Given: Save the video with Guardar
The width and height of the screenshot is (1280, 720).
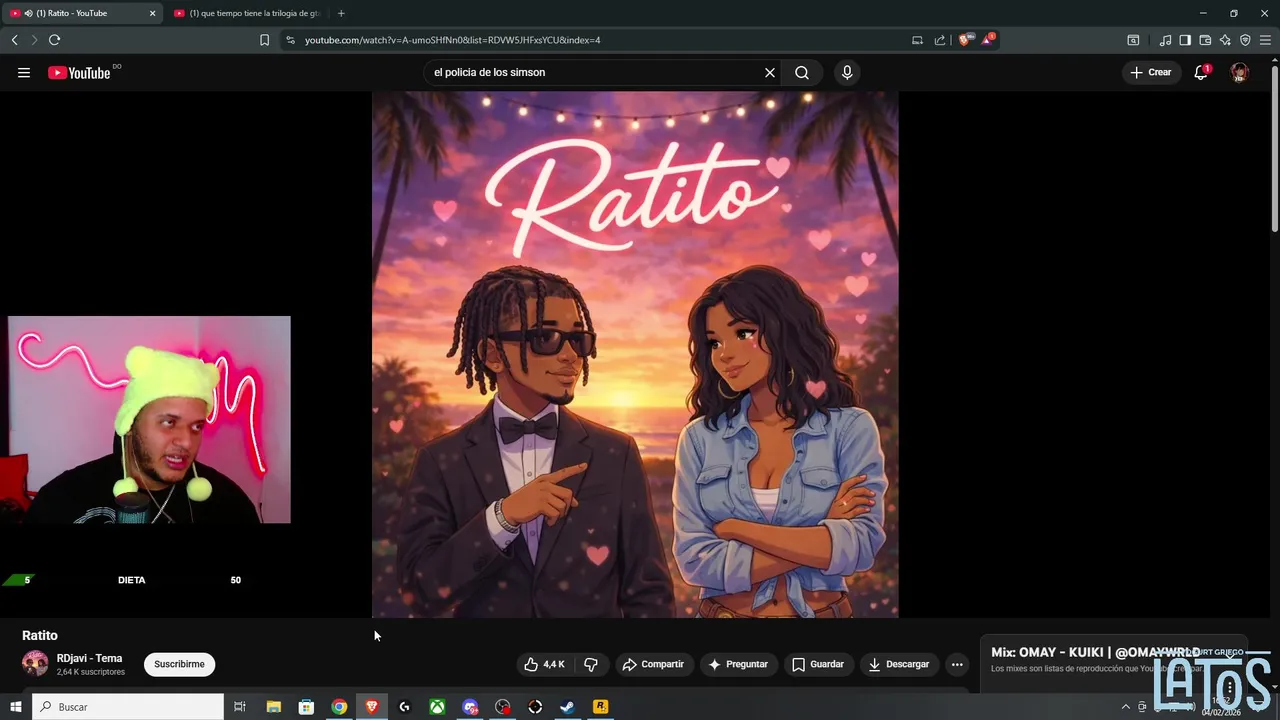Looking at the screenshot, I should click(x=818, y=664).
